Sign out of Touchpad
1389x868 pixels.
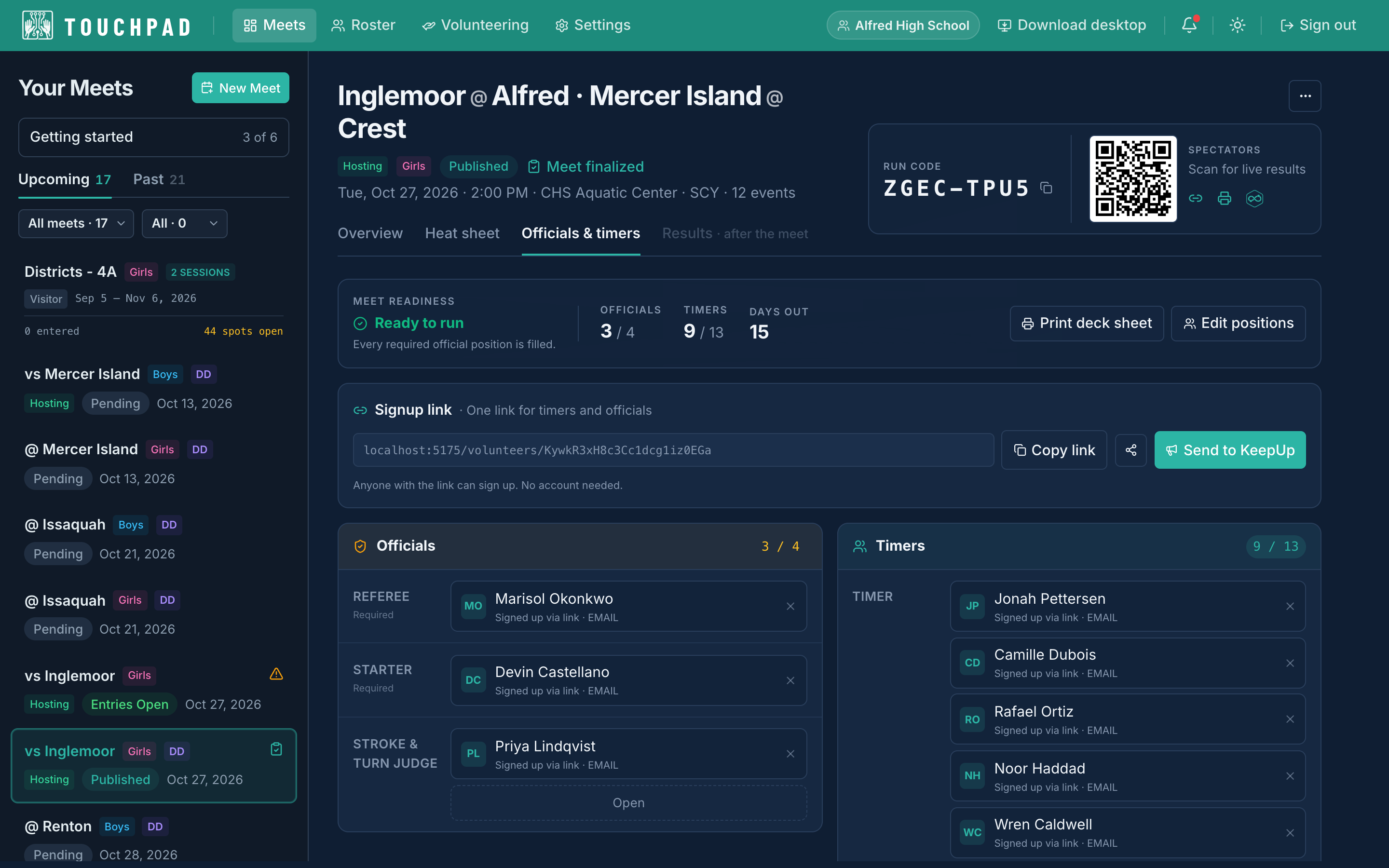tap(1318, 25)
